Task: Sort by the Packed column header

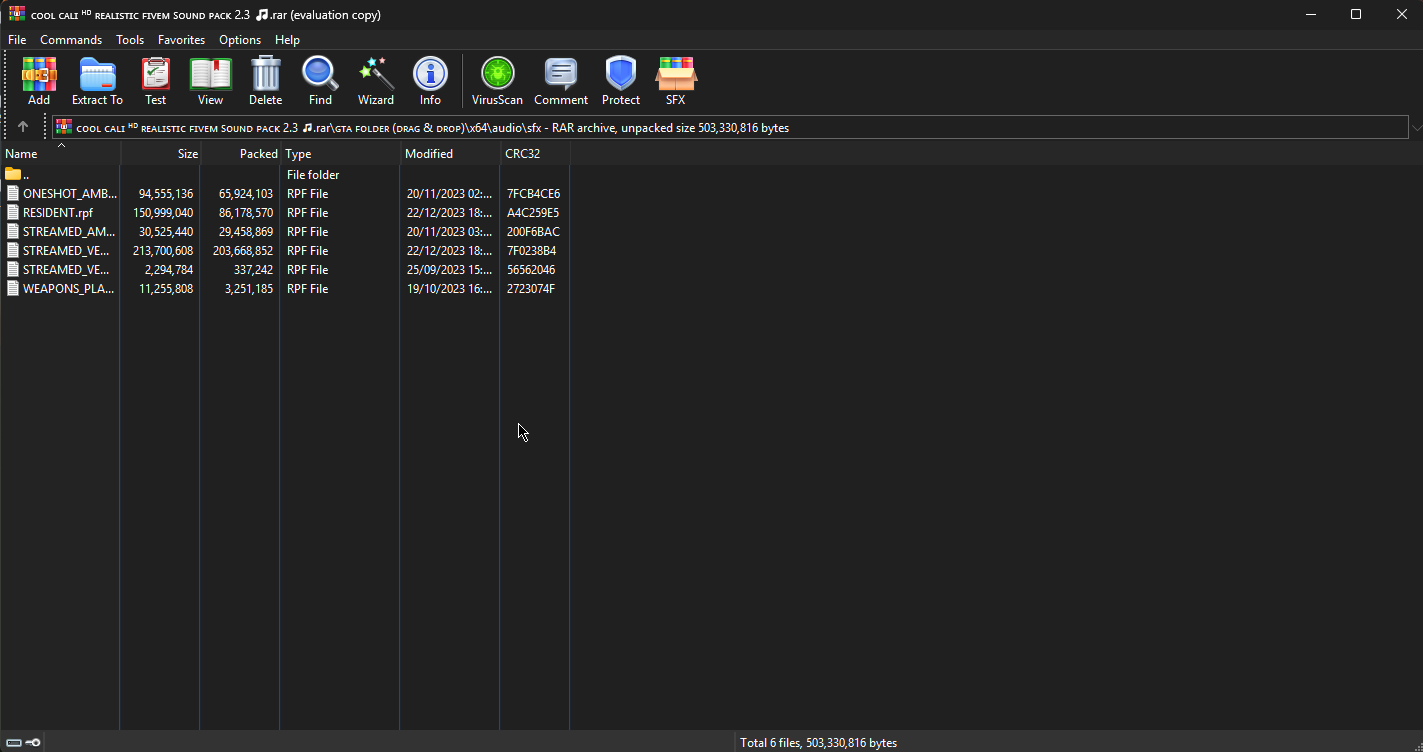Action: pos(241,154)
